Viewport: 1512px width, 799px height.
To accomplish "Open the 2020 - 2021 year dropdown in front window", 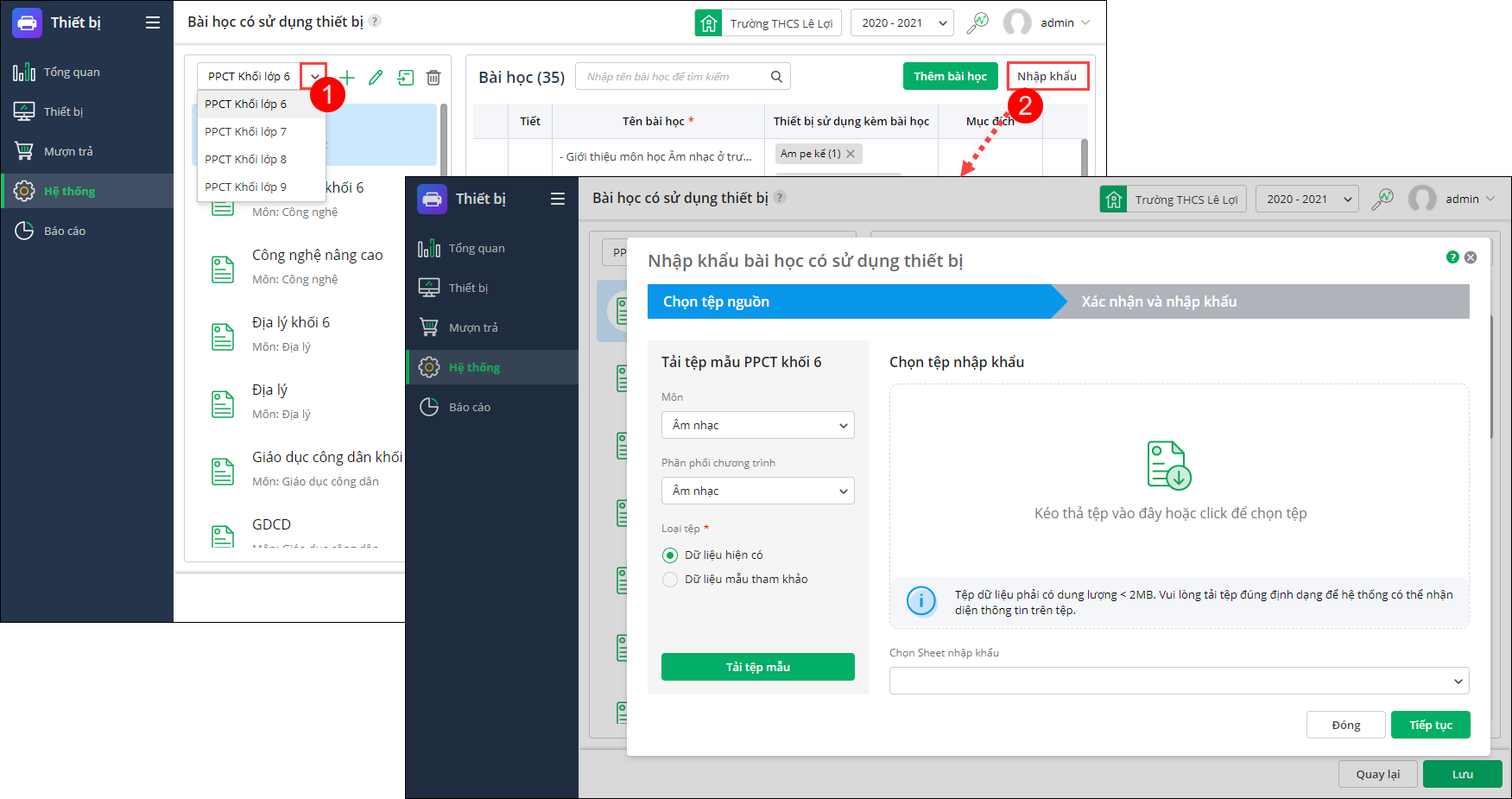I will point(1307,199).
